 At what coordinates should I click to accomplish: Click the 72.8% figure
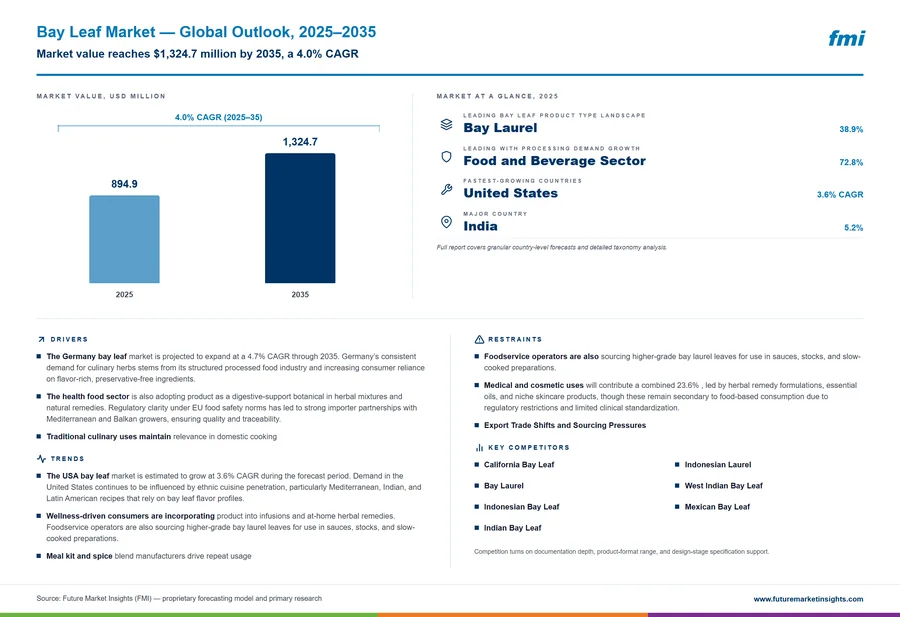point(851,162)
